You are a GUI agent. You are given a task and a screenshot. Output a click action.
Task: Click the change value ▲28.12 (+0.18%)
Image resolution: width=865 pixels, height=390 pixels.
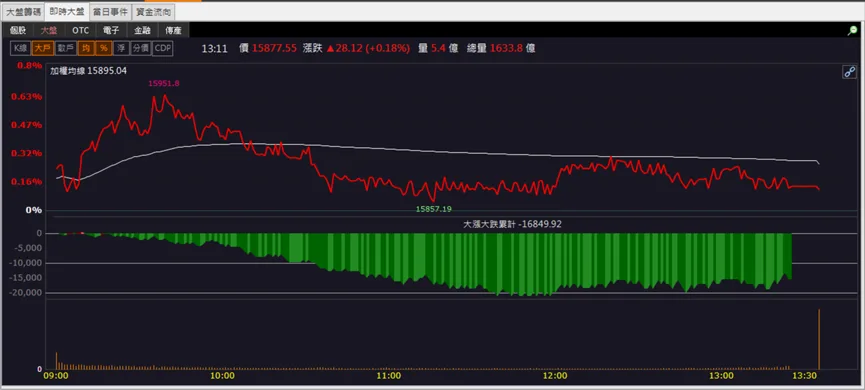(368, 49)
